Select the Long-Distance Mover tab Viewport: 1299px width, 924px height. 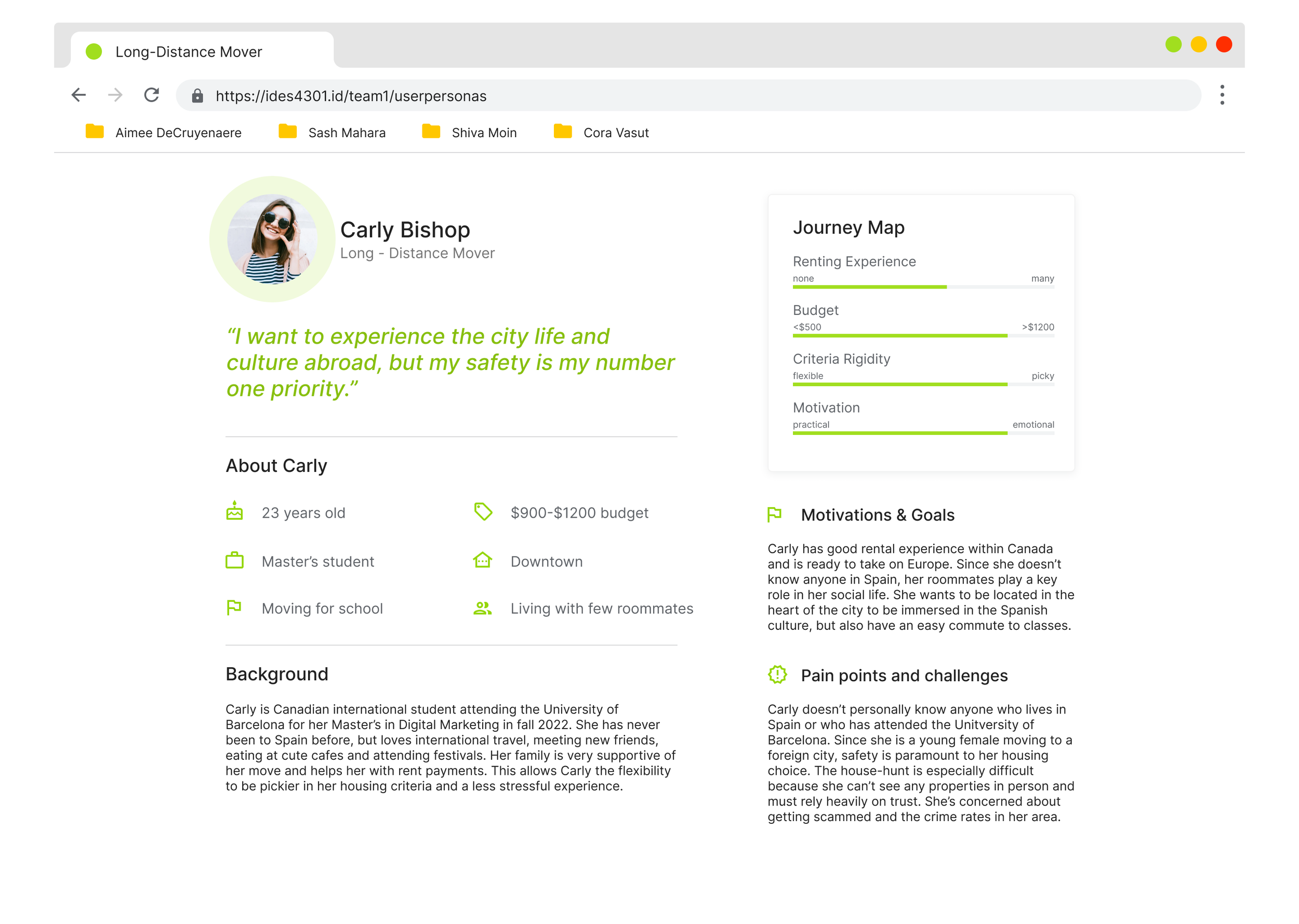(x=202, y=51)
